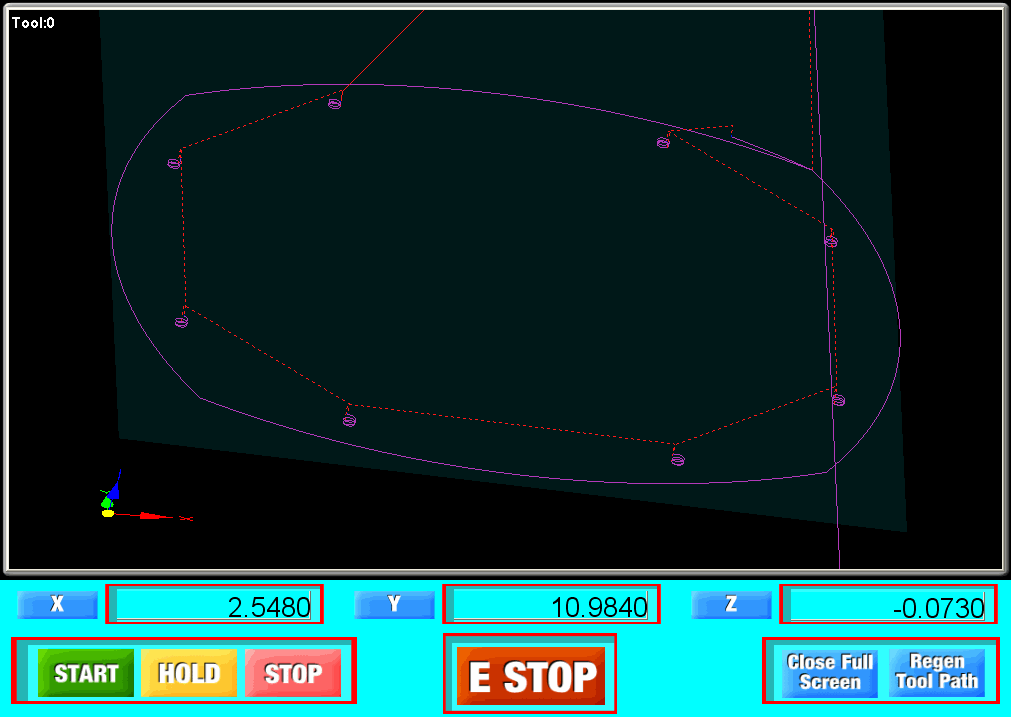Click the red STOP button
Viewport: 1011px width, 717px height.
click(x=293, y=673)
